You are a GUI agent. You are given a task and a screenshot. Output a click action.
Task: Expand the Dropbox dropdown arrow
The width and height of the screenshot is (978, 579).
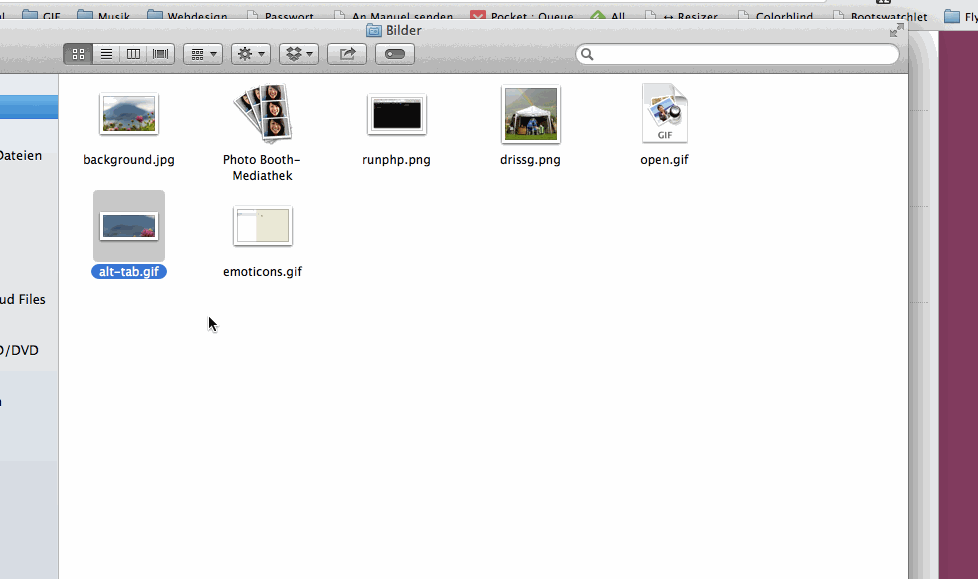[x=307, y=54]
